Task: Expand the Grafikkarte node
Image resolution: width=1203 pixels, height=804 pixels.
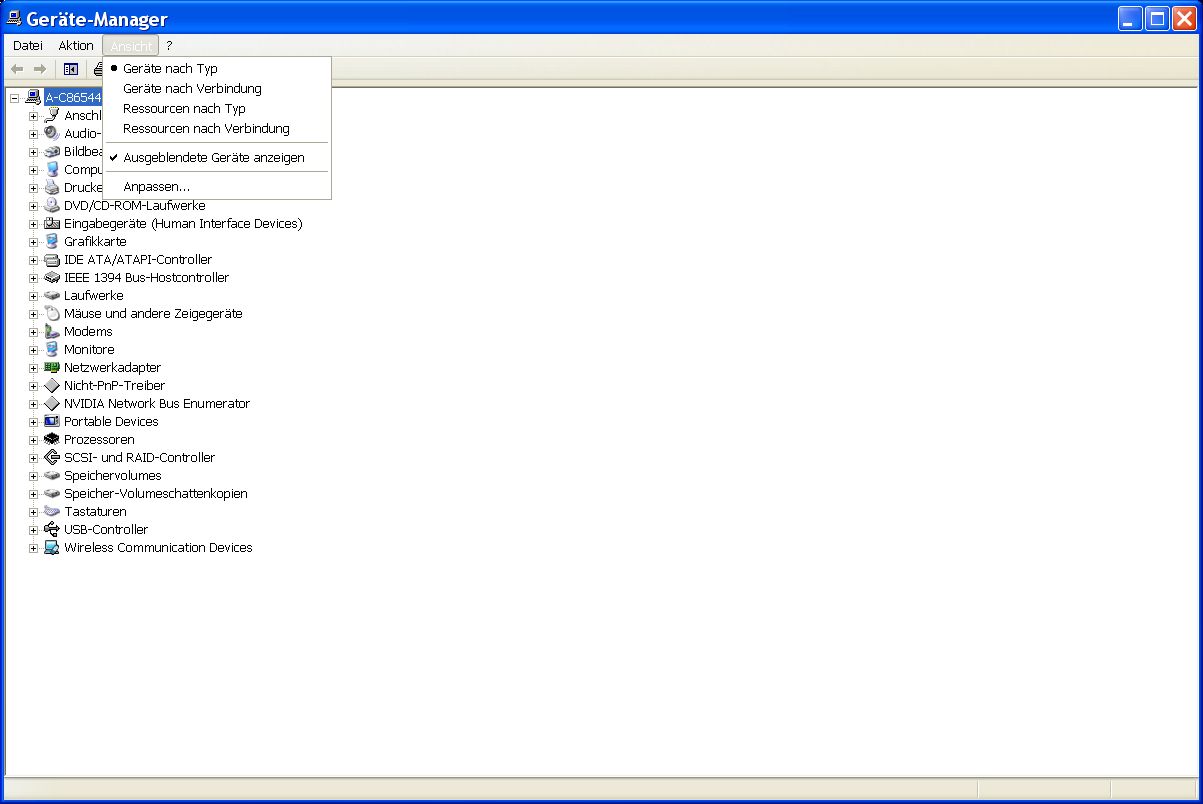Action: (x=33, y=241)
